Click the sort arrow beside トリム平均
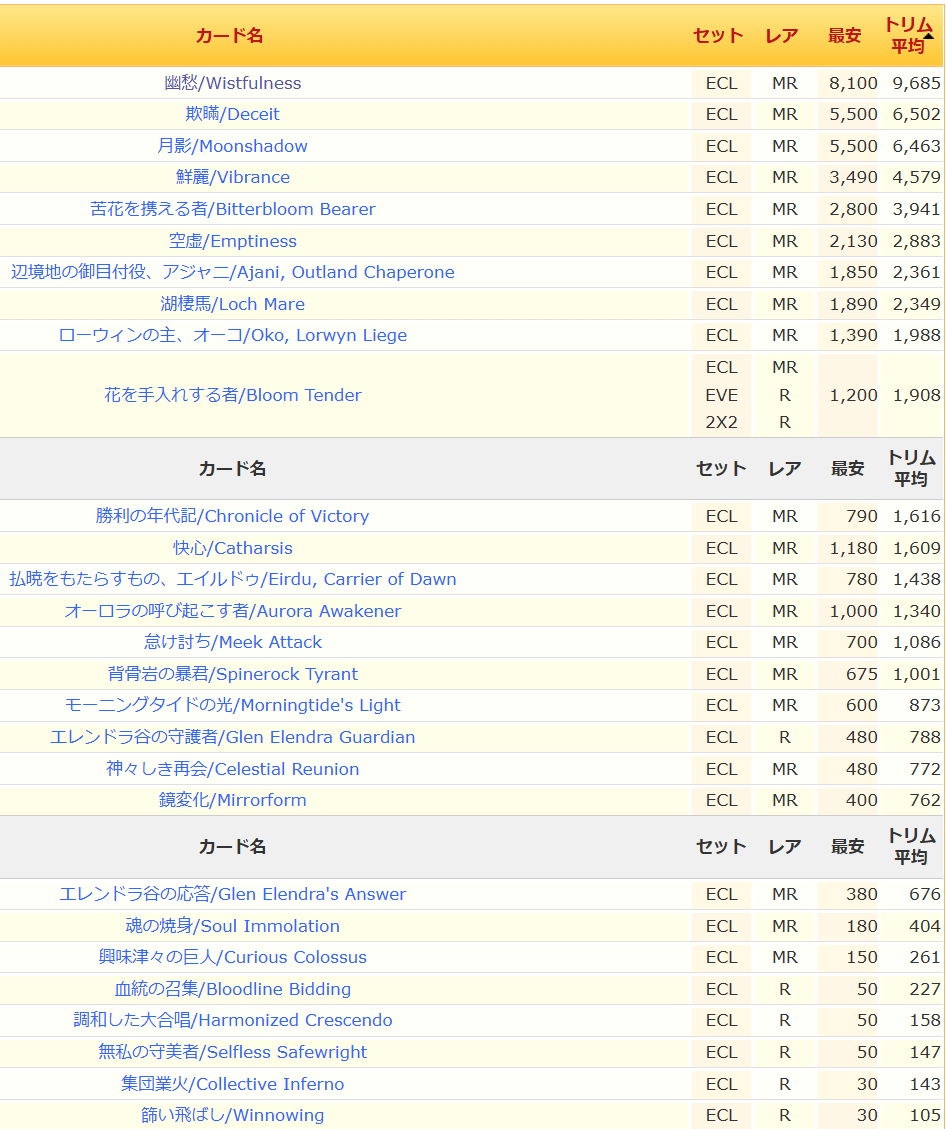Image resolution: width=946 pixels, height=1129 pixels. pyautogui.click(x=928, y=36)
